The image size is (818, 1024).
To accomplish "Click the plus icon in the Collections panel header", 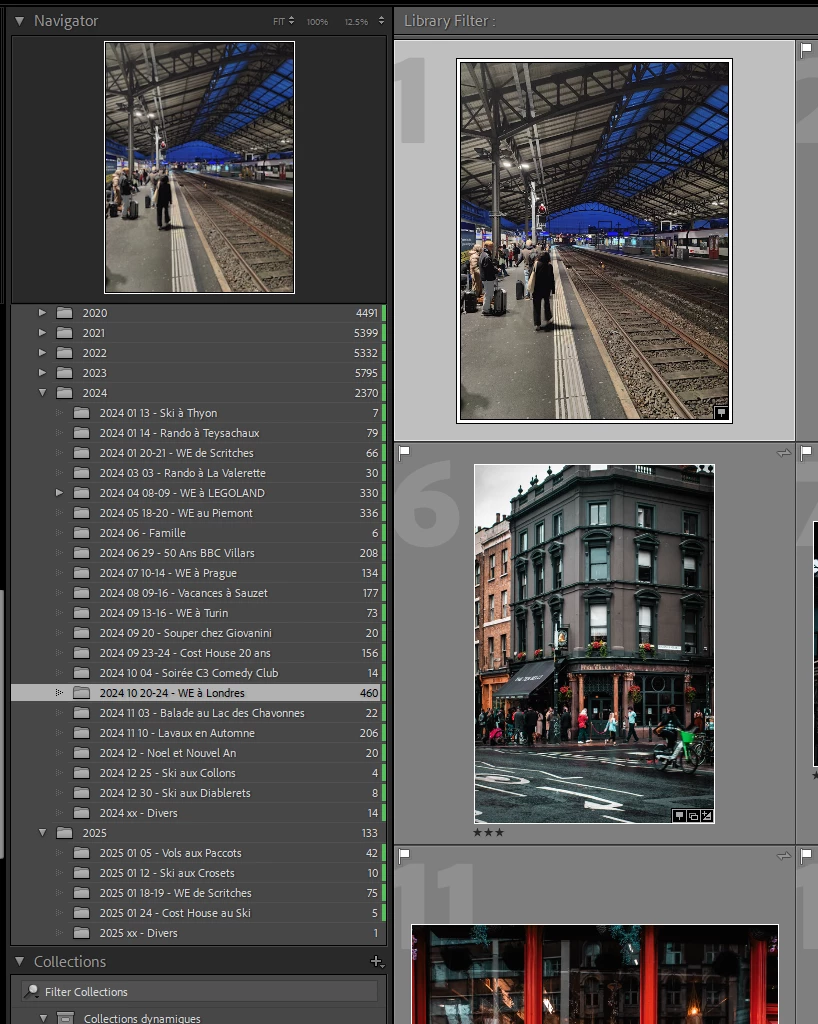I will click(x=376, y=961).
